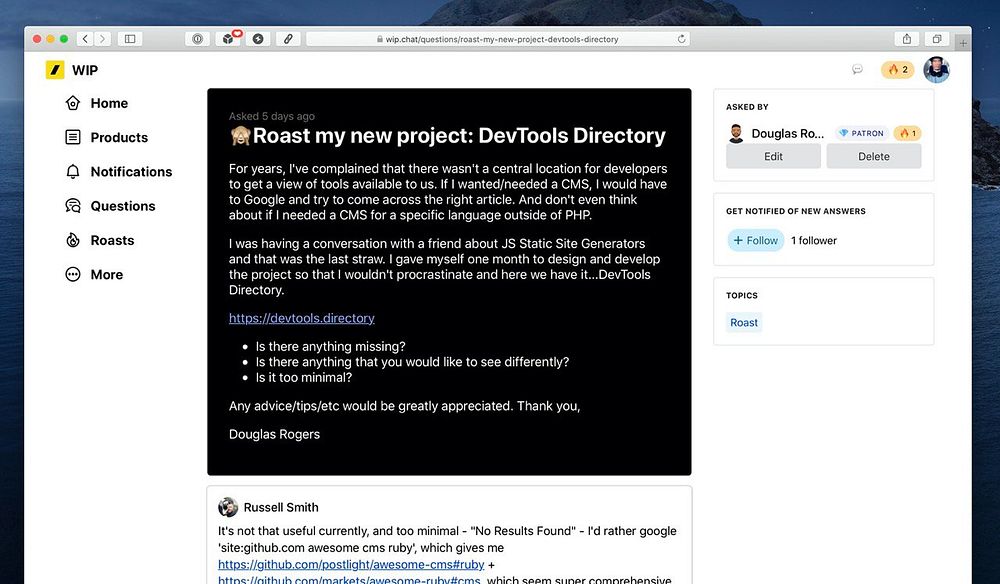Click Douglas's avatar in Asked By
This screenshot has width=1000, height=584.
point(736,133)
